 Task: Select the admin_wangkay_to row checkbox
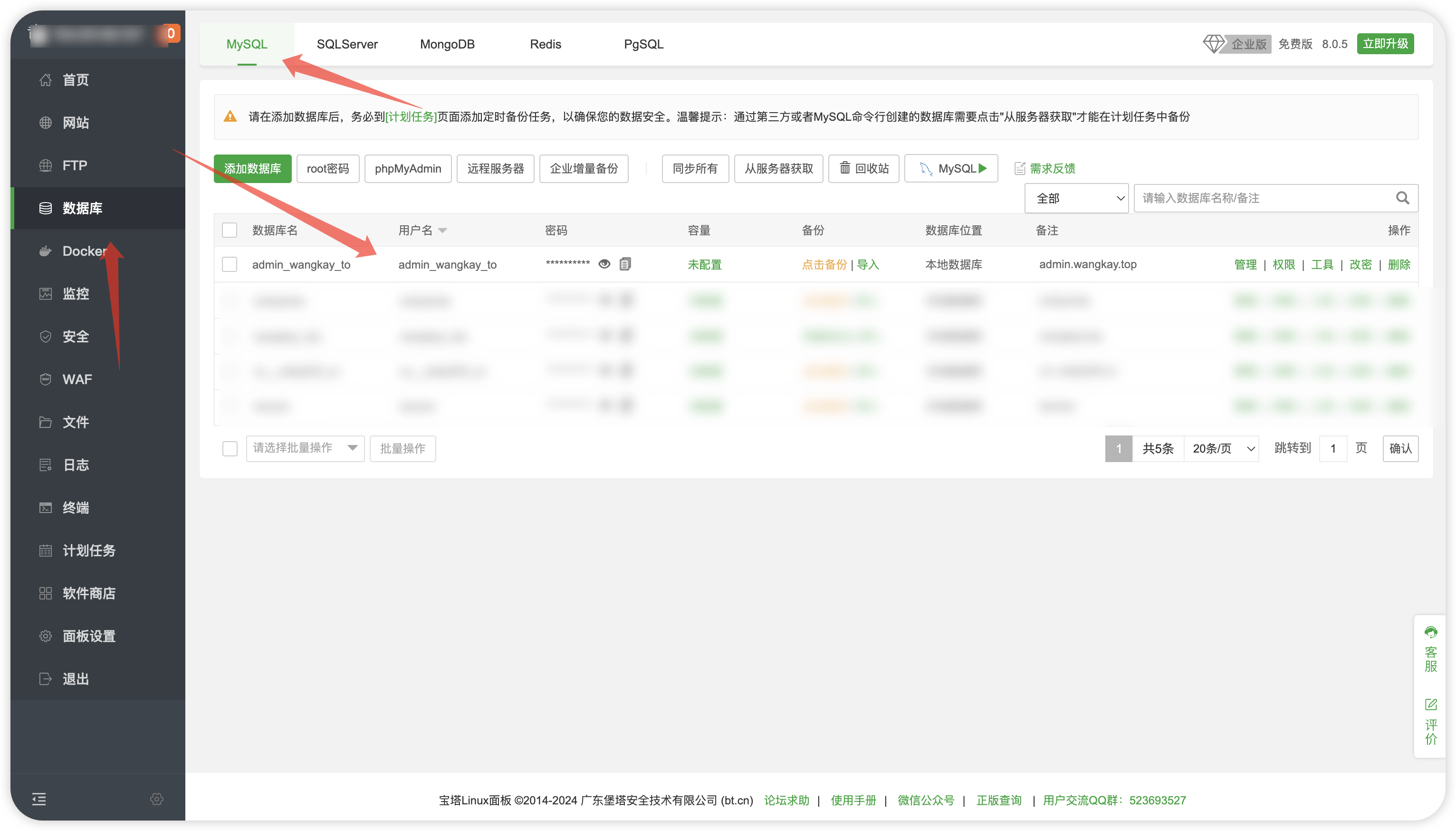point(230,264)
